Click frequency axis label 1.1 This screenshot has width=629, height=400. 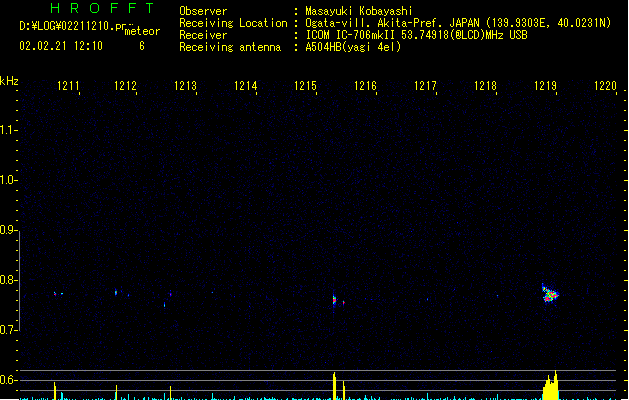pos(8,130)
